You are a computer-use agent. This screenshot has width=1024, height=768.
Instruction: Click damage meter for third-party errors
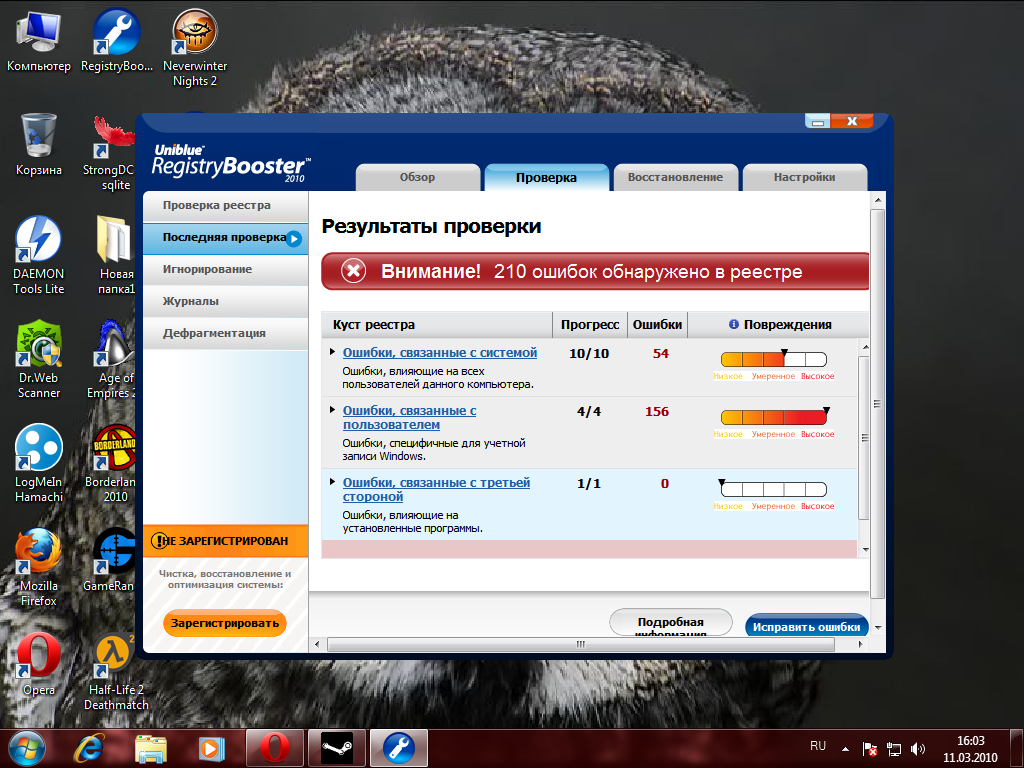[x=774, y=489]
